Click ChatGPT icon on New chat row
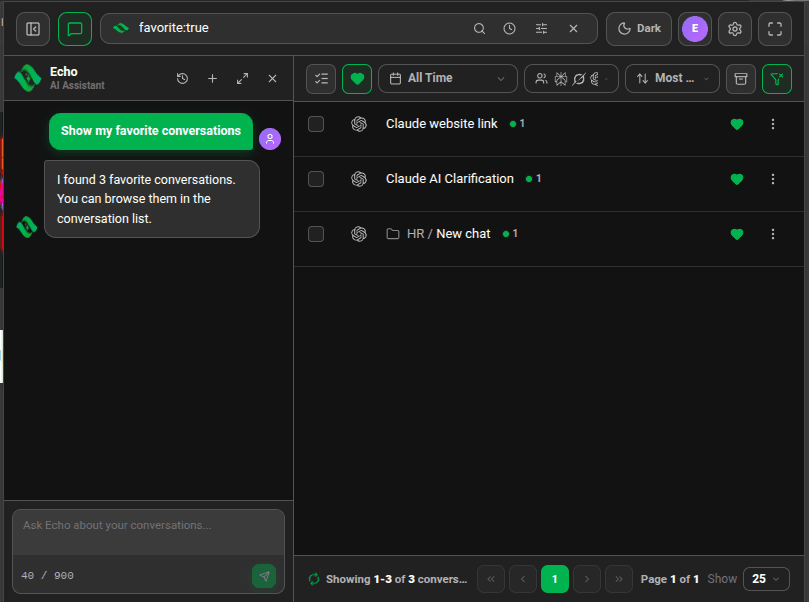This screenshot has height=602, width=809. [359, 234]
